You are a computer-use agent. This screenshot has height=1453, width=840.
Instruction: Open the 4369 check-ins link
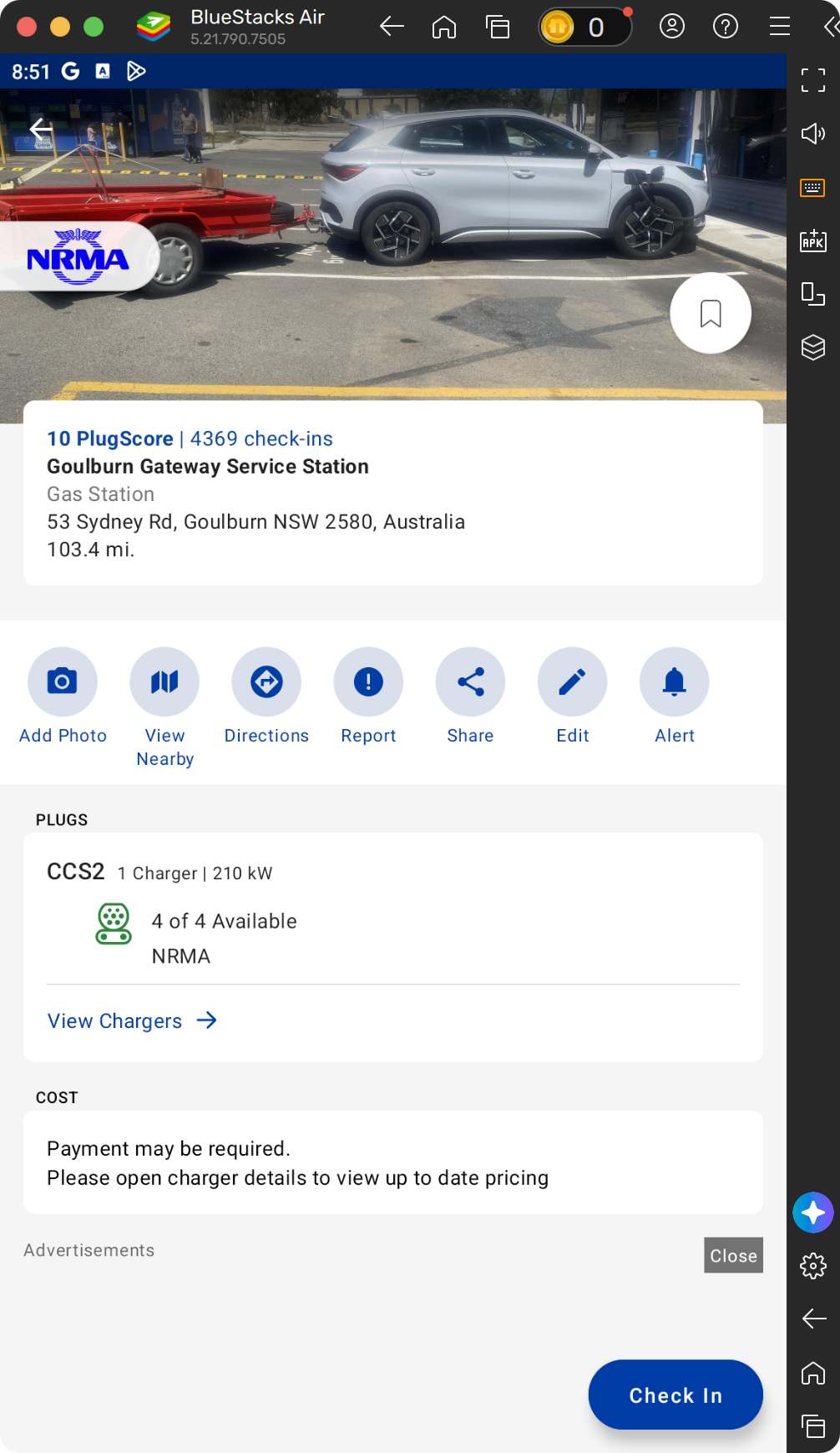pyautogui.click(x=261, y=438)
